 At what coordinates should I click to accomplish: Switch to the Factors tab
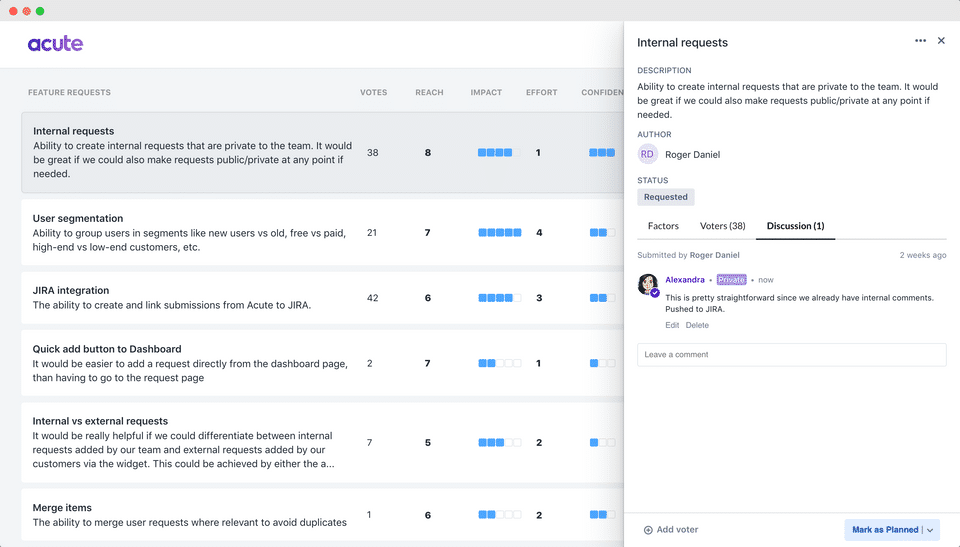663,226
